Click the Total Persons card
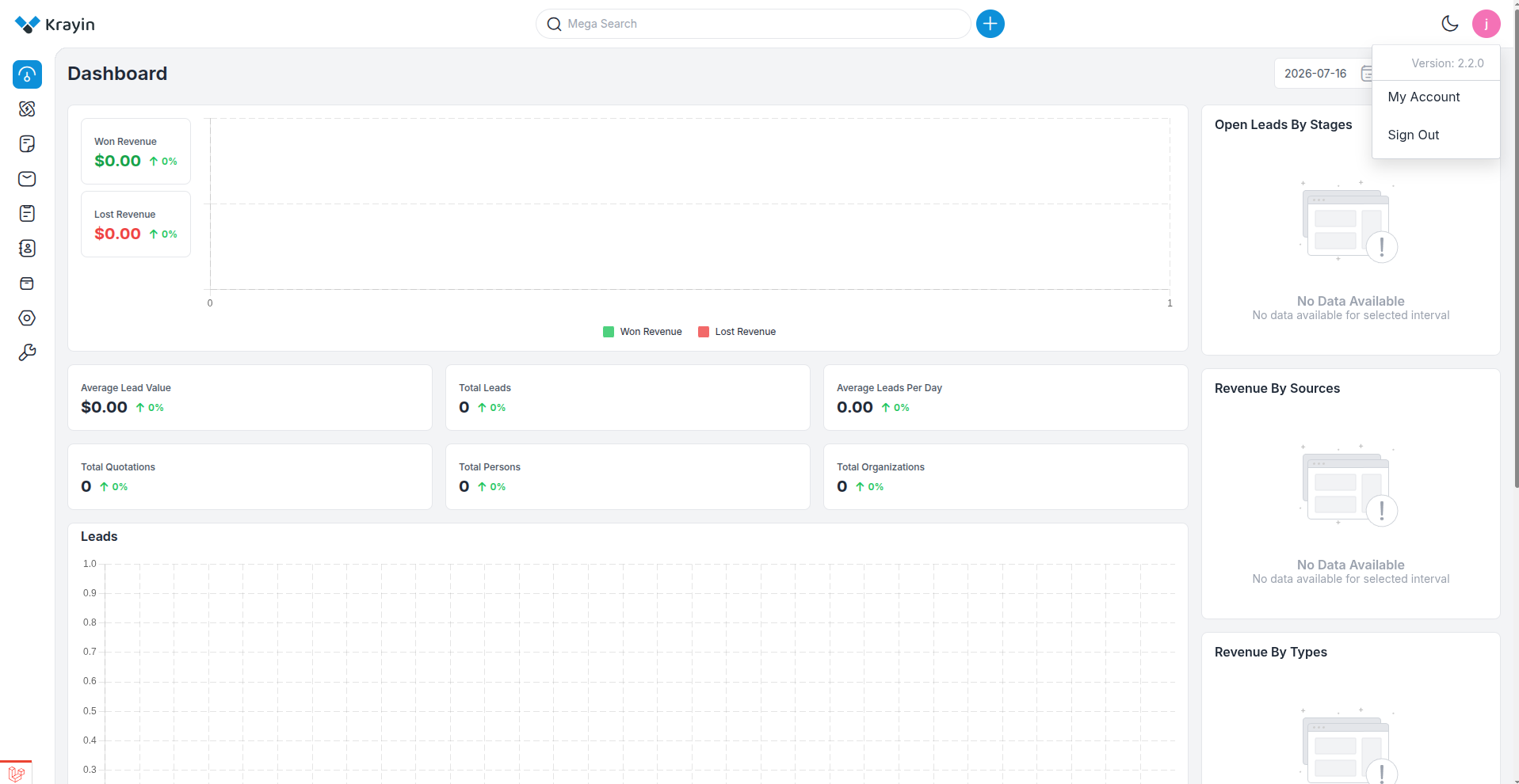1519x784 pixels. (x=628, y=477)
